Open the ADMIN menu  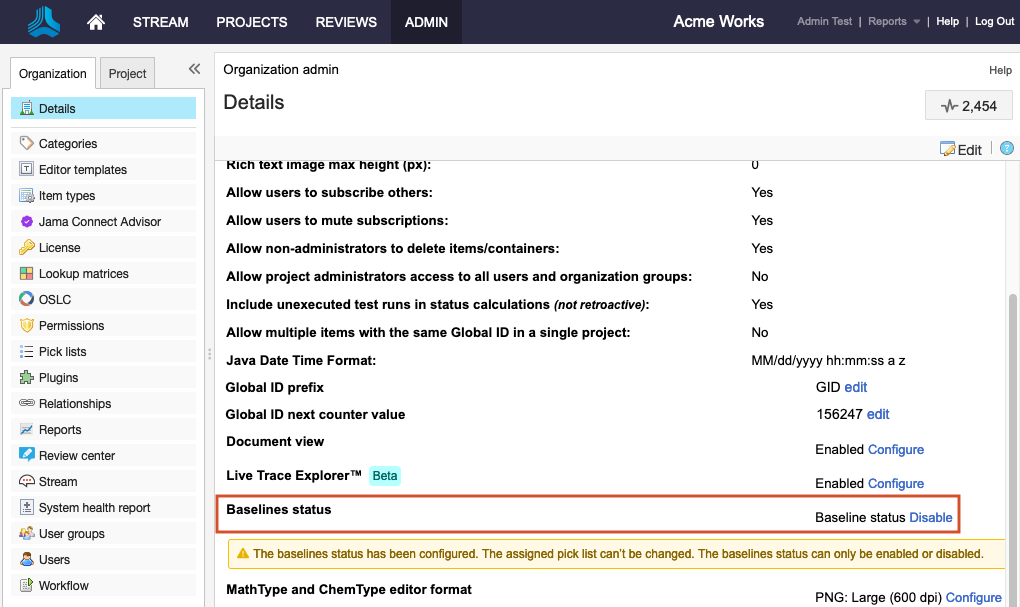[x=426, y=22]
